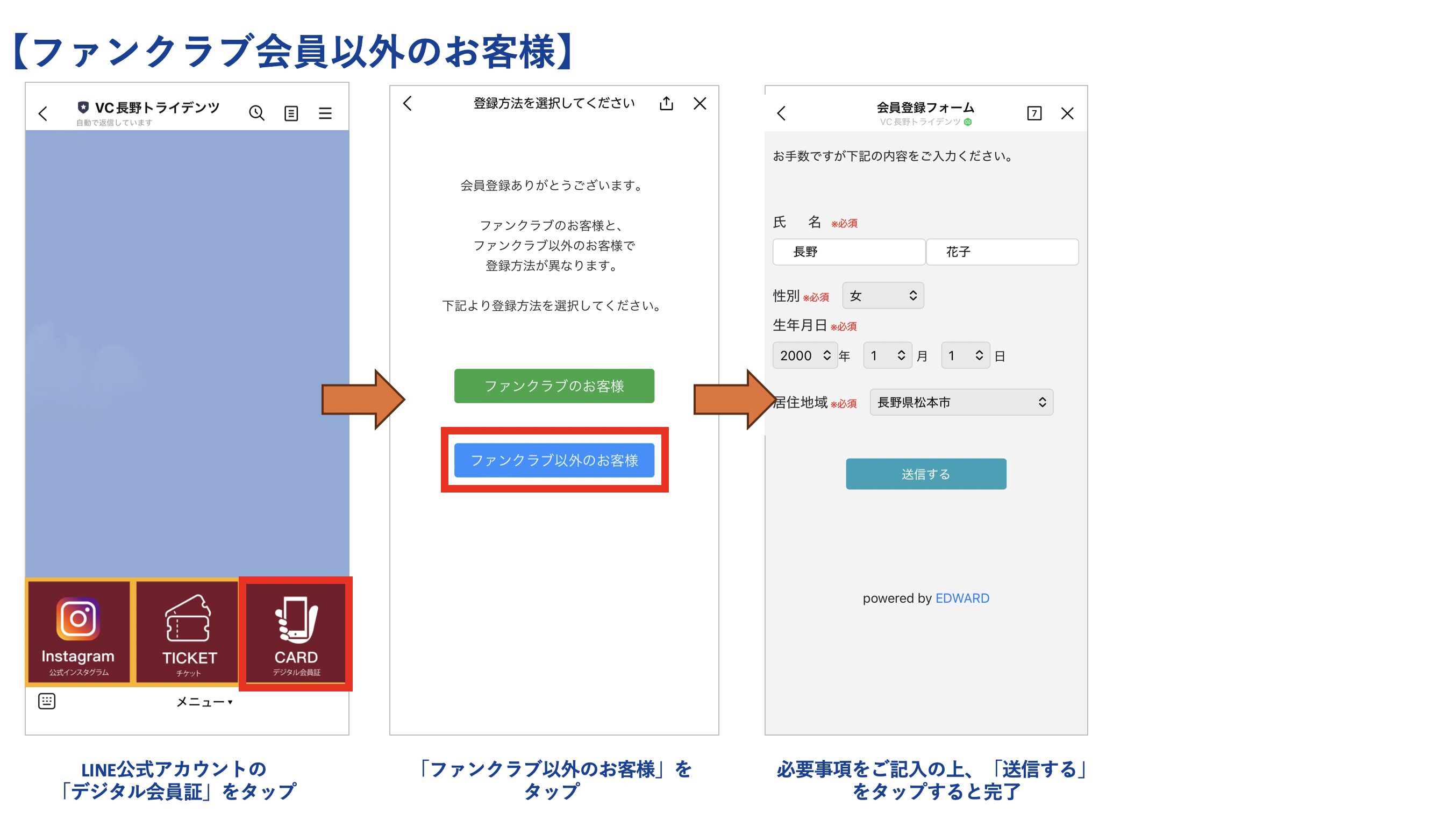
Task: Tap the CARD digital membership tile
Action: (x=296, y=633)
